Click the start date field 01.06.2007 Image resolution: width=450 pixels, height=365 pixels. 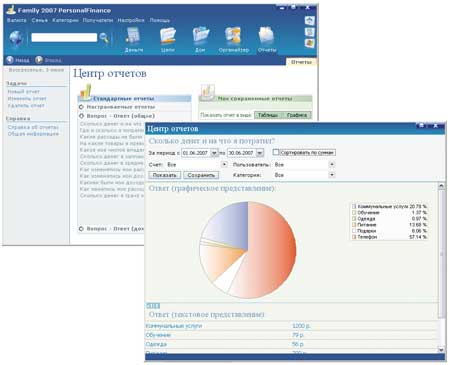[x=196, y=153]
